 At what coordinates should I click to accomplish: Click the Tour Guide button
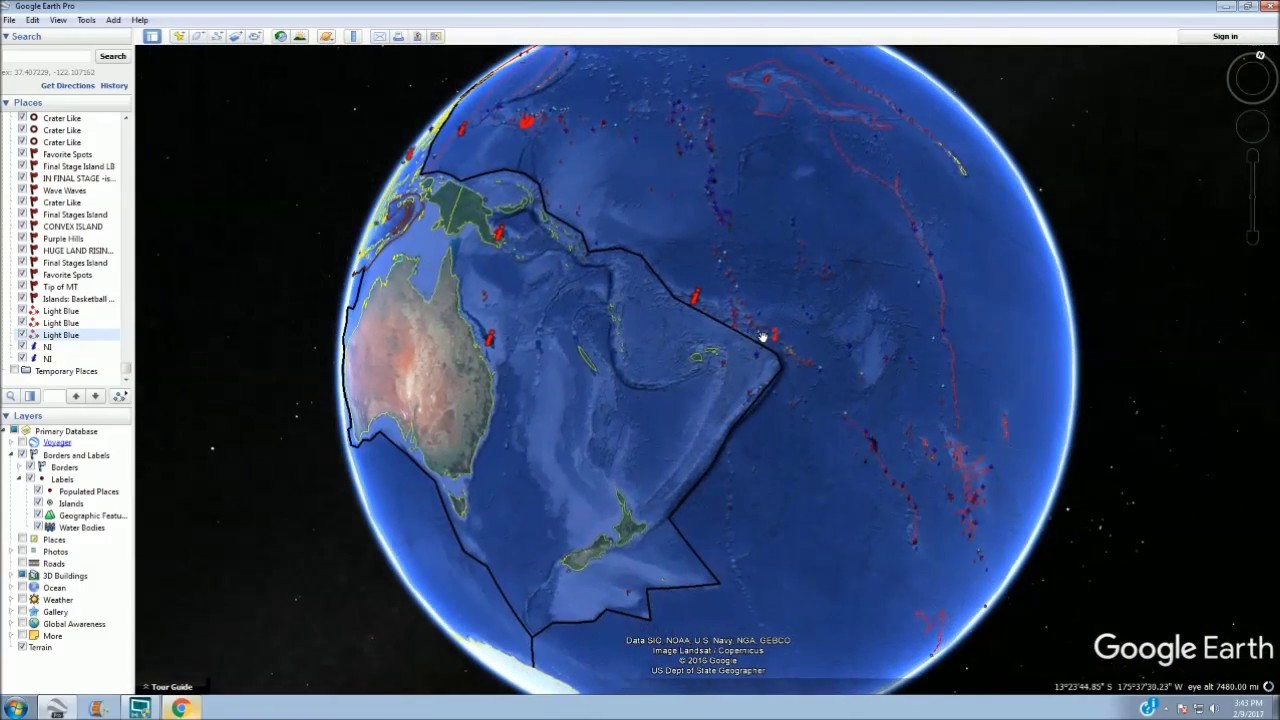tap(167, 687)
